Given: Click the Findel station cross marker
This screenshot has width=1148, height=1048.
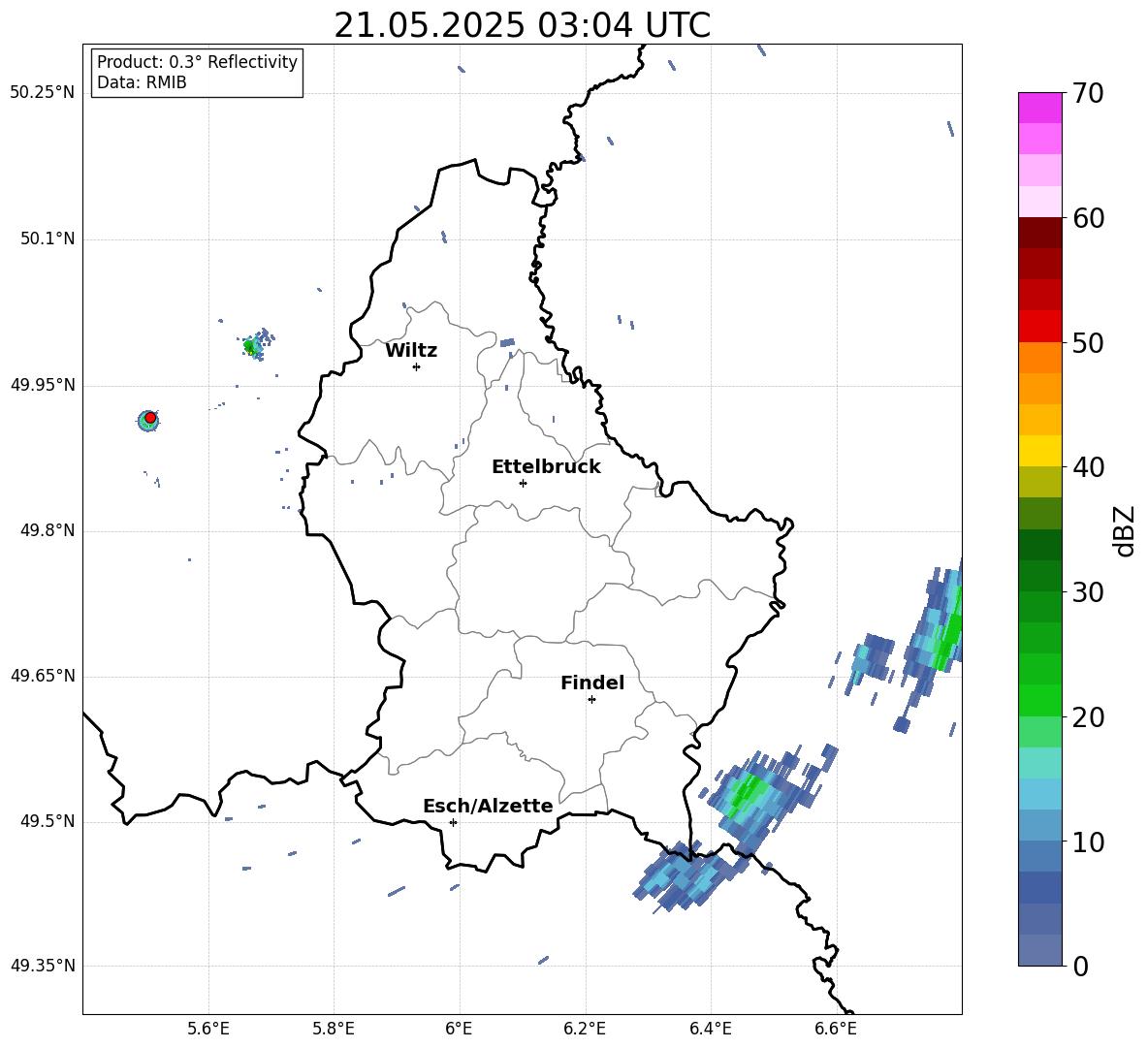Looking at the screenshot, I should coord(591,700).
